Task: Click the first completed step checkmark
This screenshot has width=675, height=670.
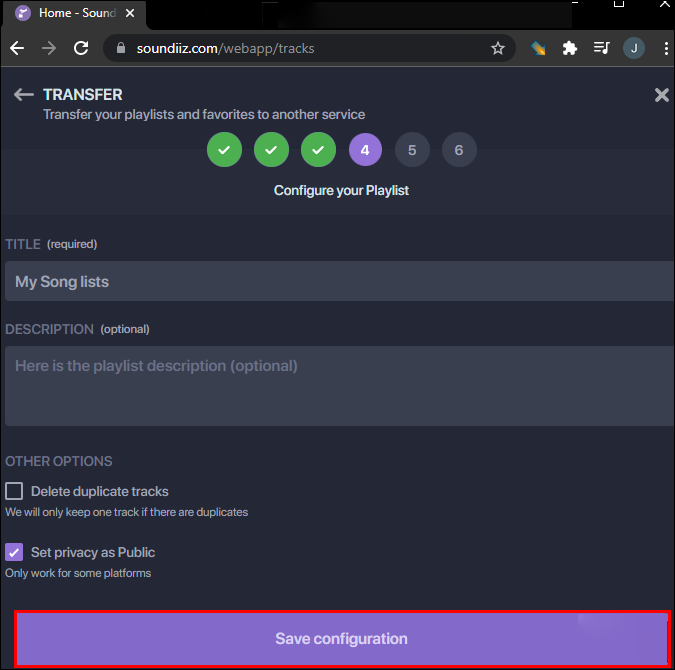Action: click(224, 150)
